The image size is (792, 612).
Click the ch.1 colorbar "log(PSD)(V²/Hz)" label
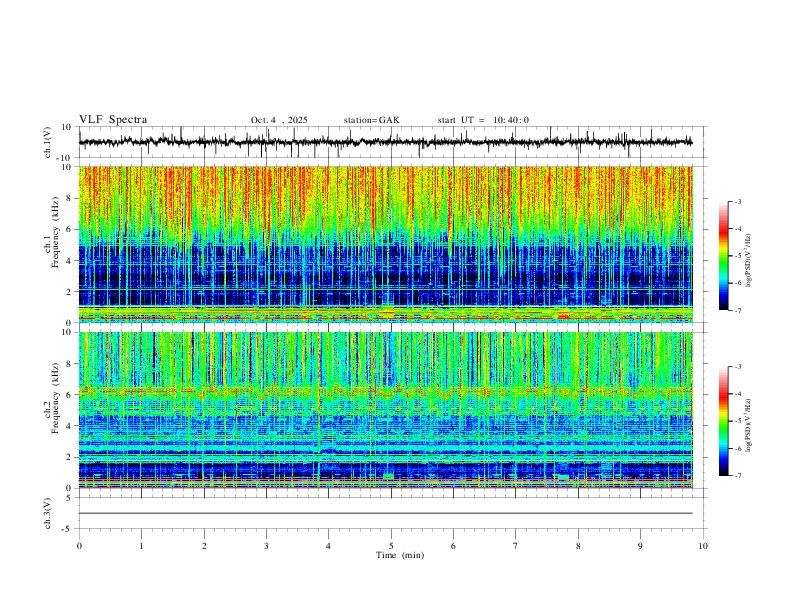[x=748, y=261]
